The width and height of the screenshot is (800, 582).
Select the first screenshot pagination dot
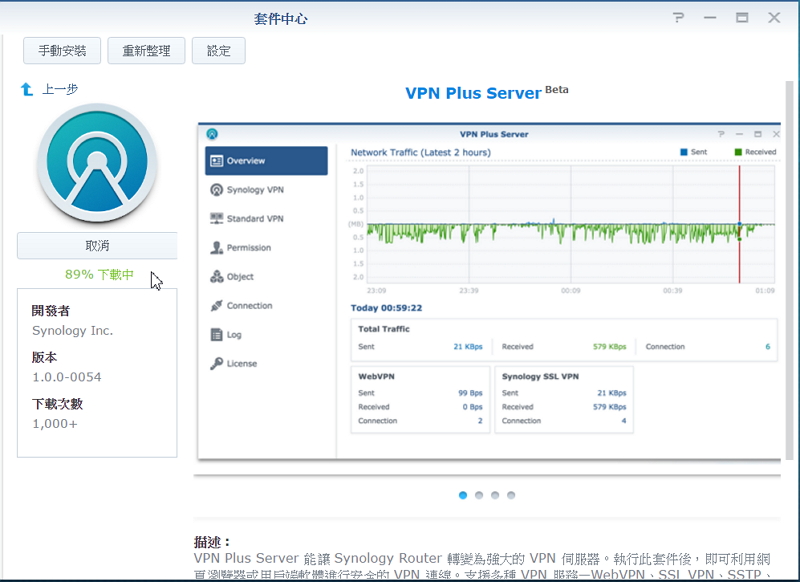(x=463, y=495)
